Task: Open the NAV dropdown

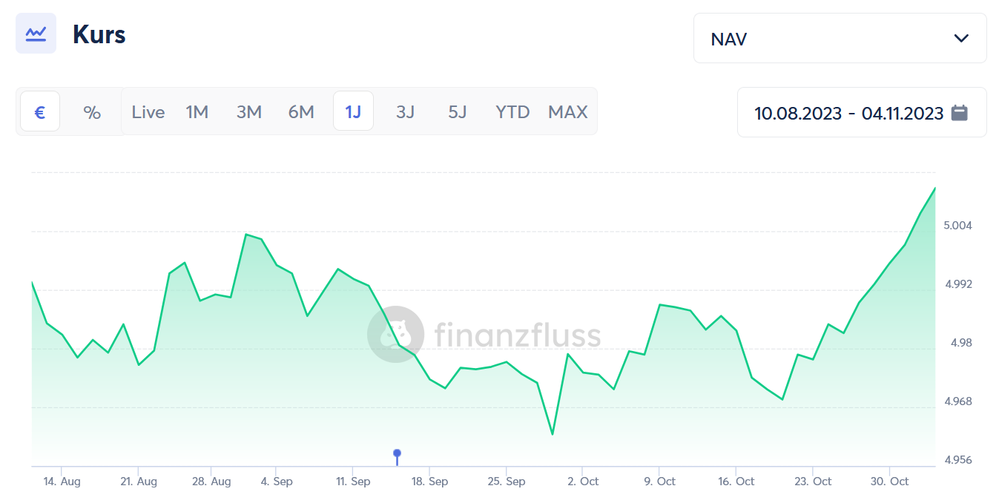Action: pos(840,38)
